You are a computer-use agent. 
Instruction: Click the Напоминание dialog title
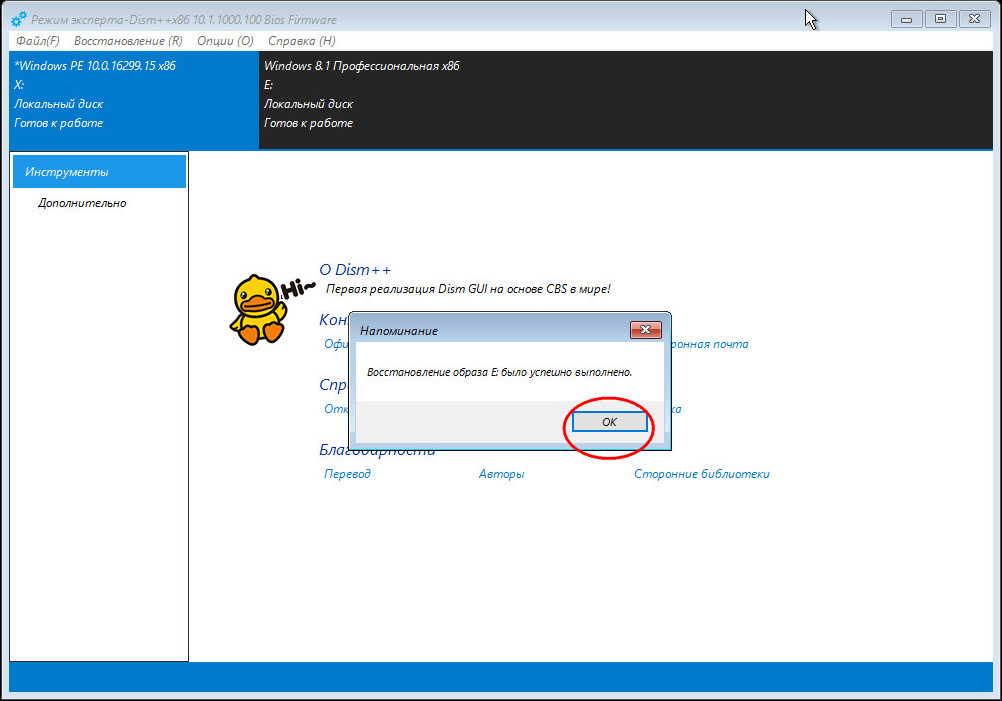[399, 331]
